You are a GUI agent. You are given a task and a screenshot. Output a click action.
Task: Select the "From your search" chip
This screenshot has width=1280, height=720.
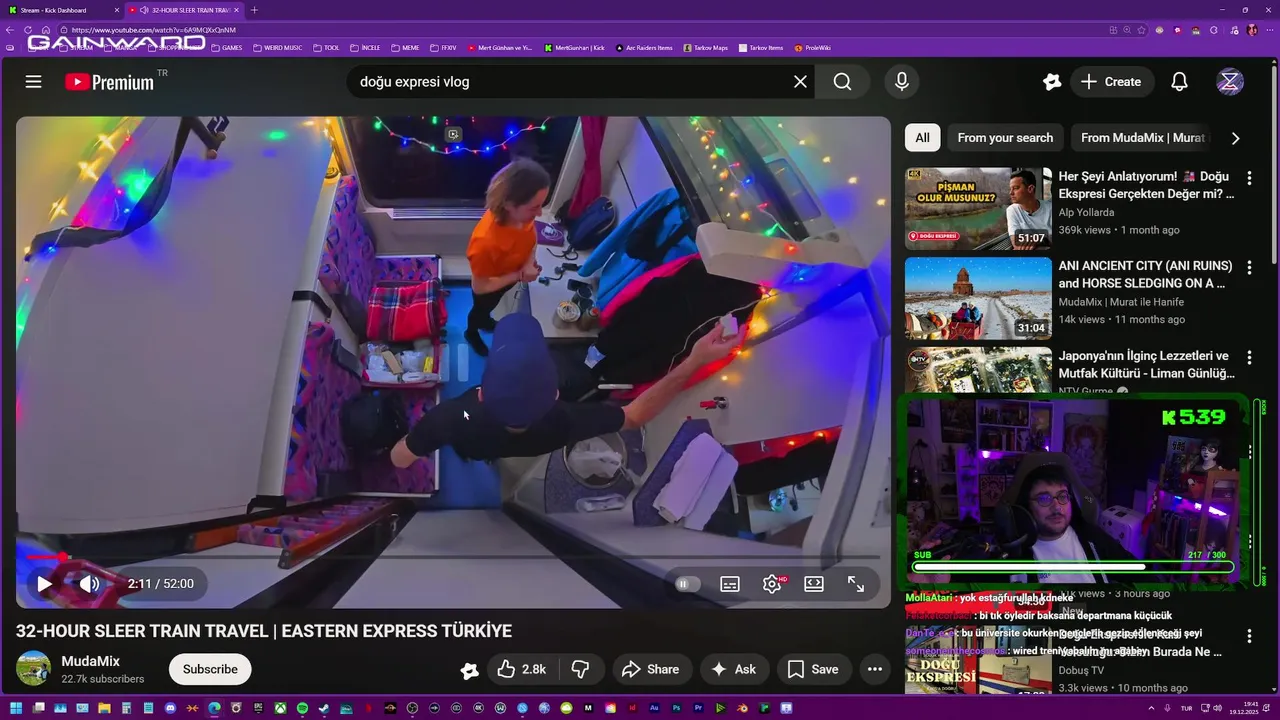tap(1005, 138)
